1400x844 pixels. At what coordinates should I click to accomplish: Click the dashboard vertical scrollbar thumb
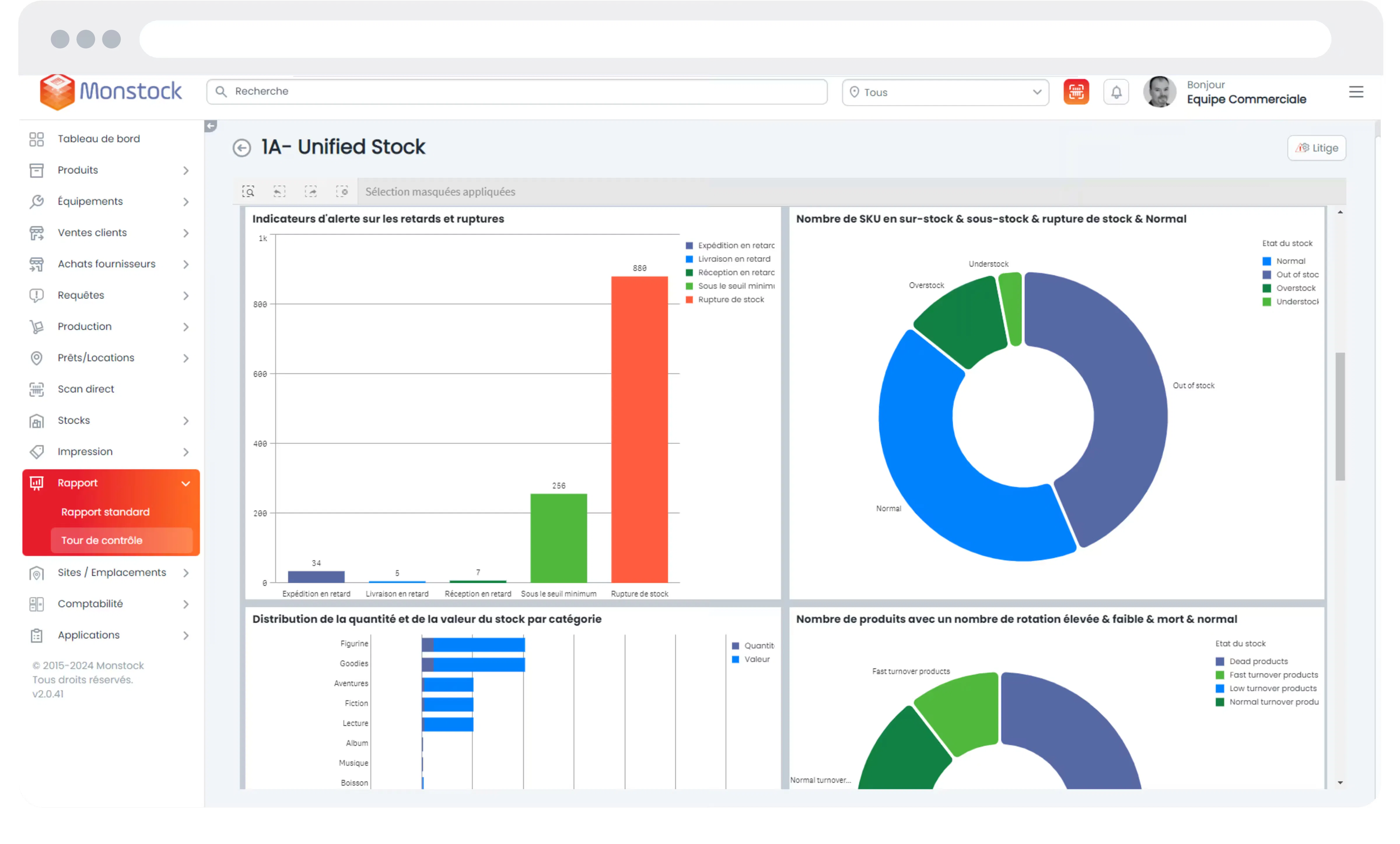pos(1340,416)
